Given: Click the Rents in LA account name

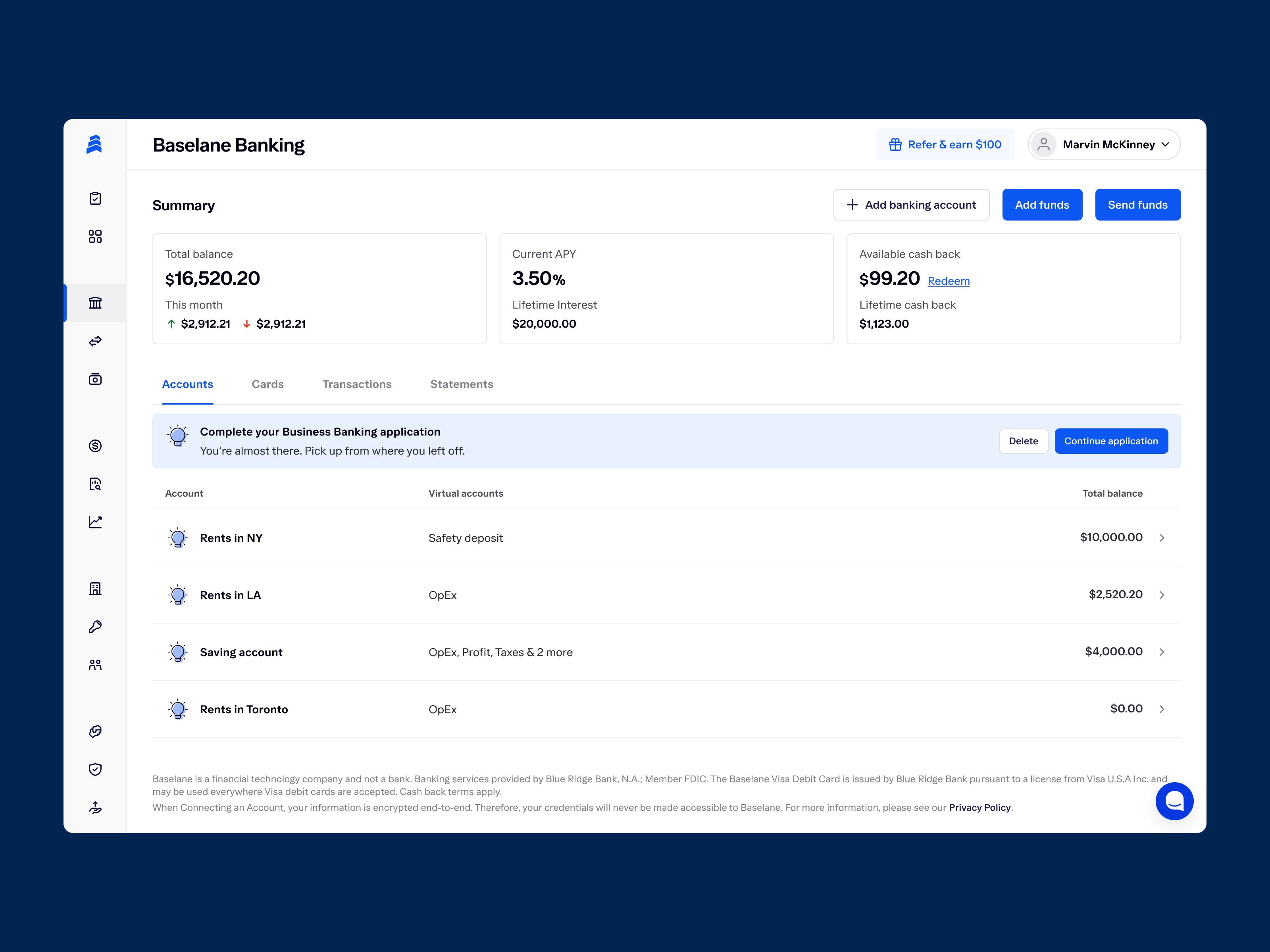Looking at the screenshot, I should click(230, 595).
